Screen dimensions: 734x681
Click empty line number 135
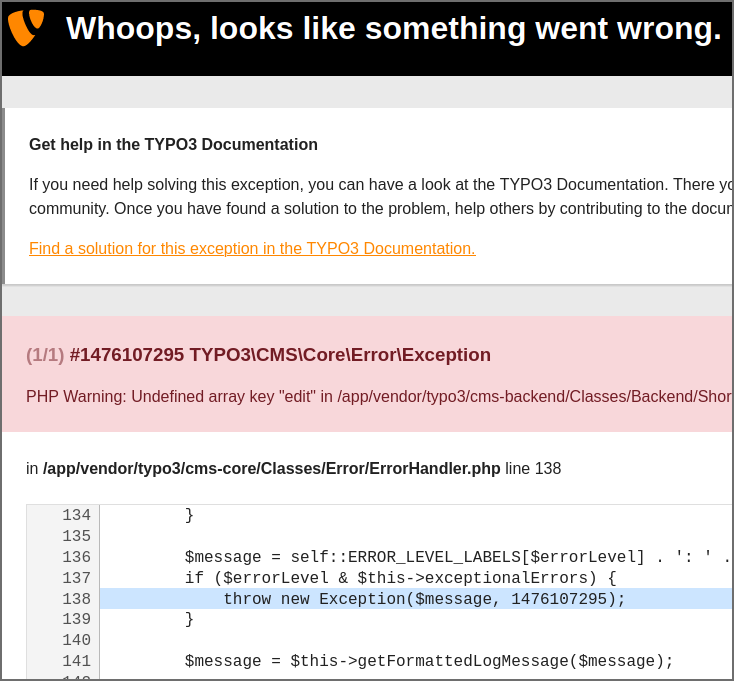point(76,536)
